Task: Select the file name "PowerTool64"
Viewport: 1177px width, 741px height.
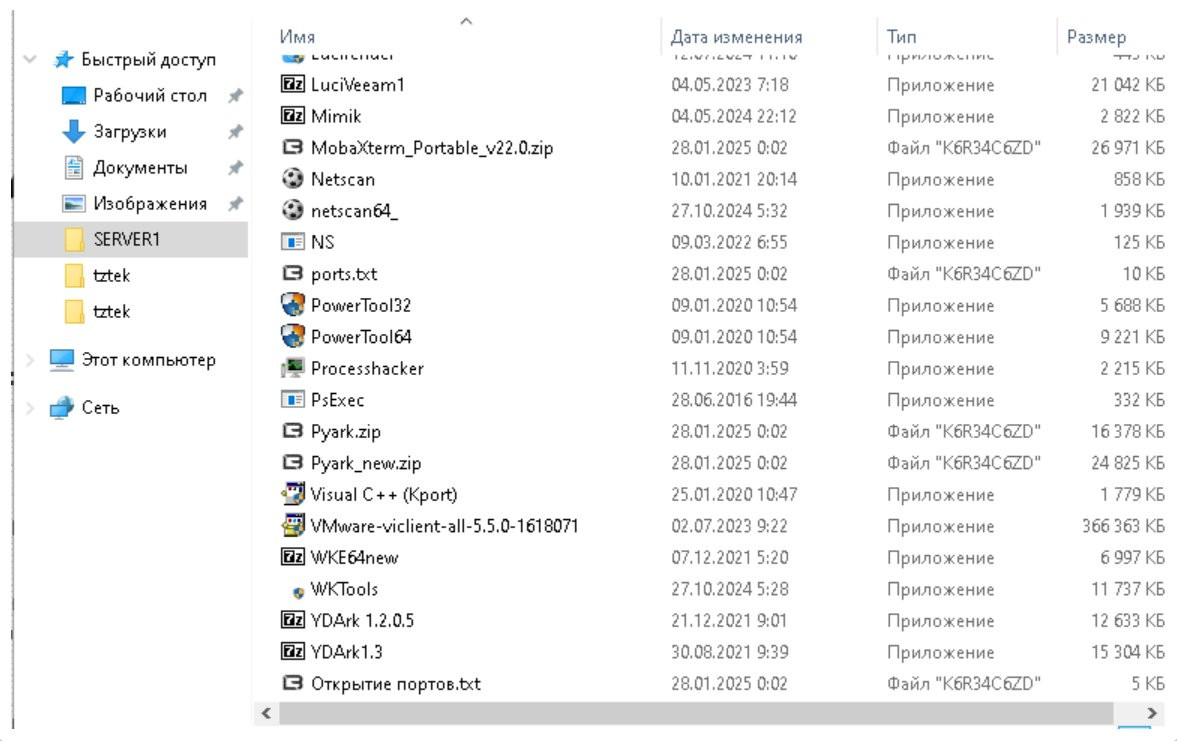Action: tap(361, 337)
